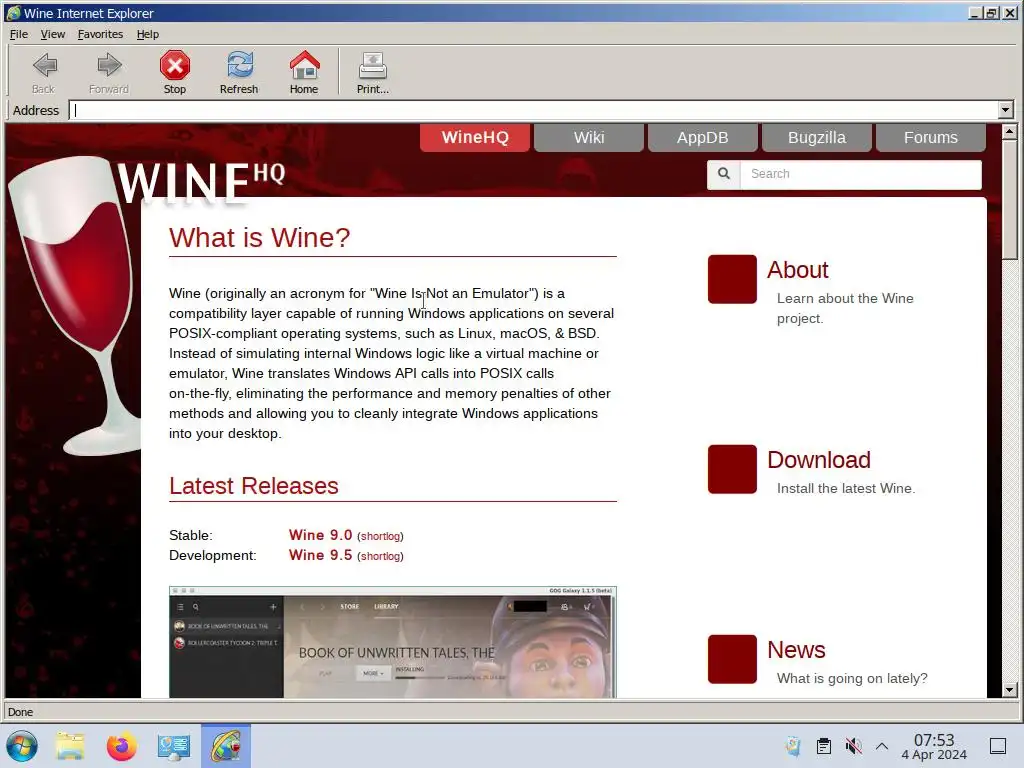Click the About red square icon
The height and width of the screenshot is (768, 1024).
click(732, 279)
